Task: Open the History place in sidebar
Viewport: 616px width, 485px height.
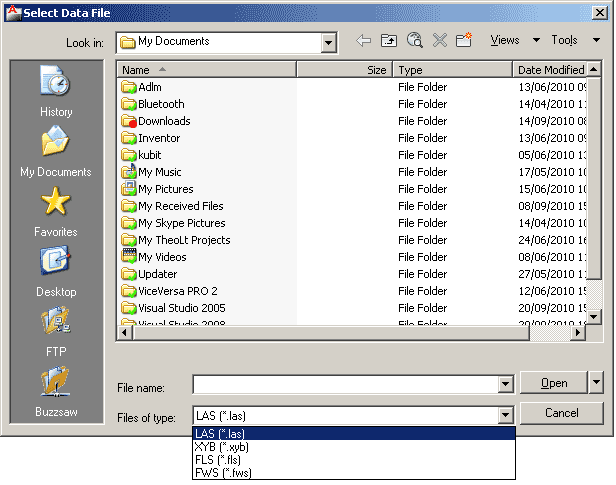Action: tap(56, 92)
